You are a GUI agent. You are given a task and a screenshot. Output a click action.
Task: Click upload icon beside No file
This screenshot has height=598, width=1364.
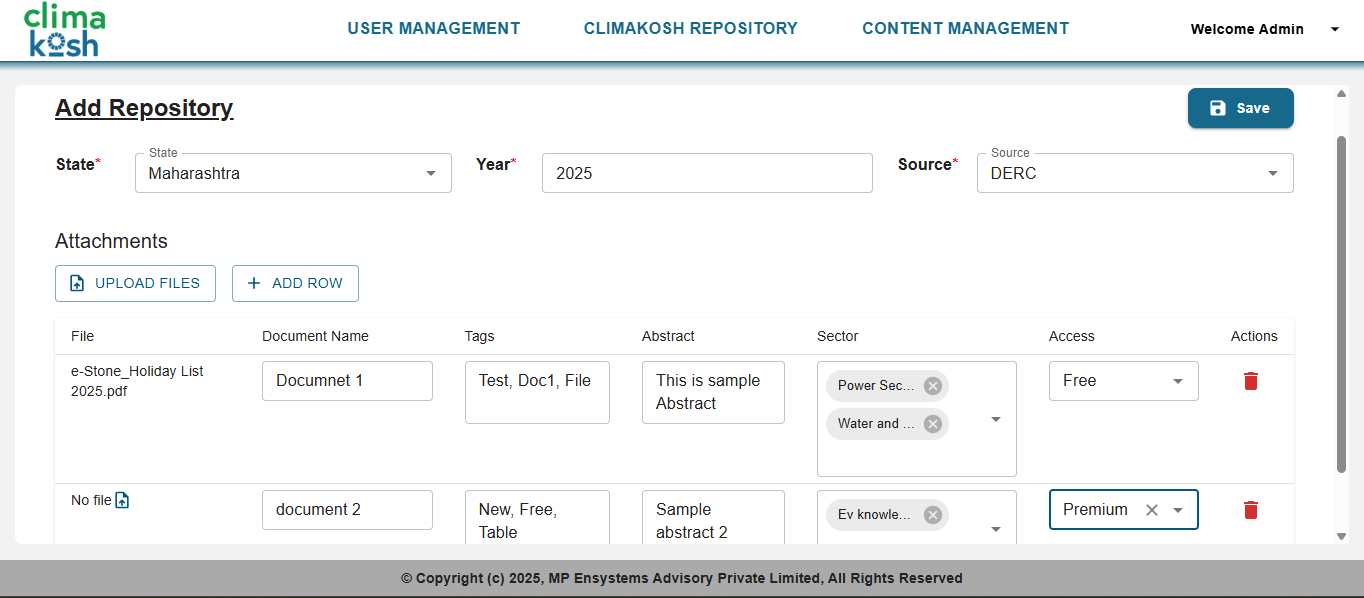[122, 500]
